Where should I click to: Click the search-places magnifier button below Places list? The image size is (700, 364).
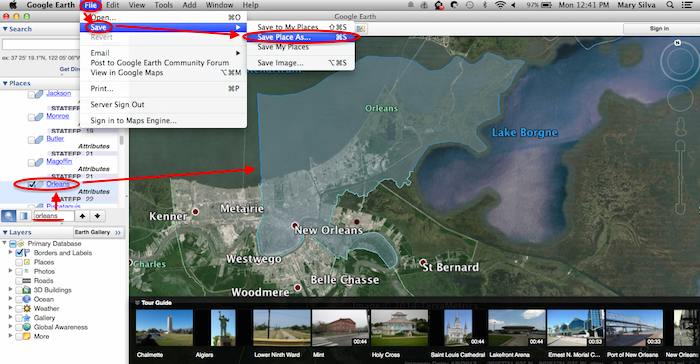[8, 216]
